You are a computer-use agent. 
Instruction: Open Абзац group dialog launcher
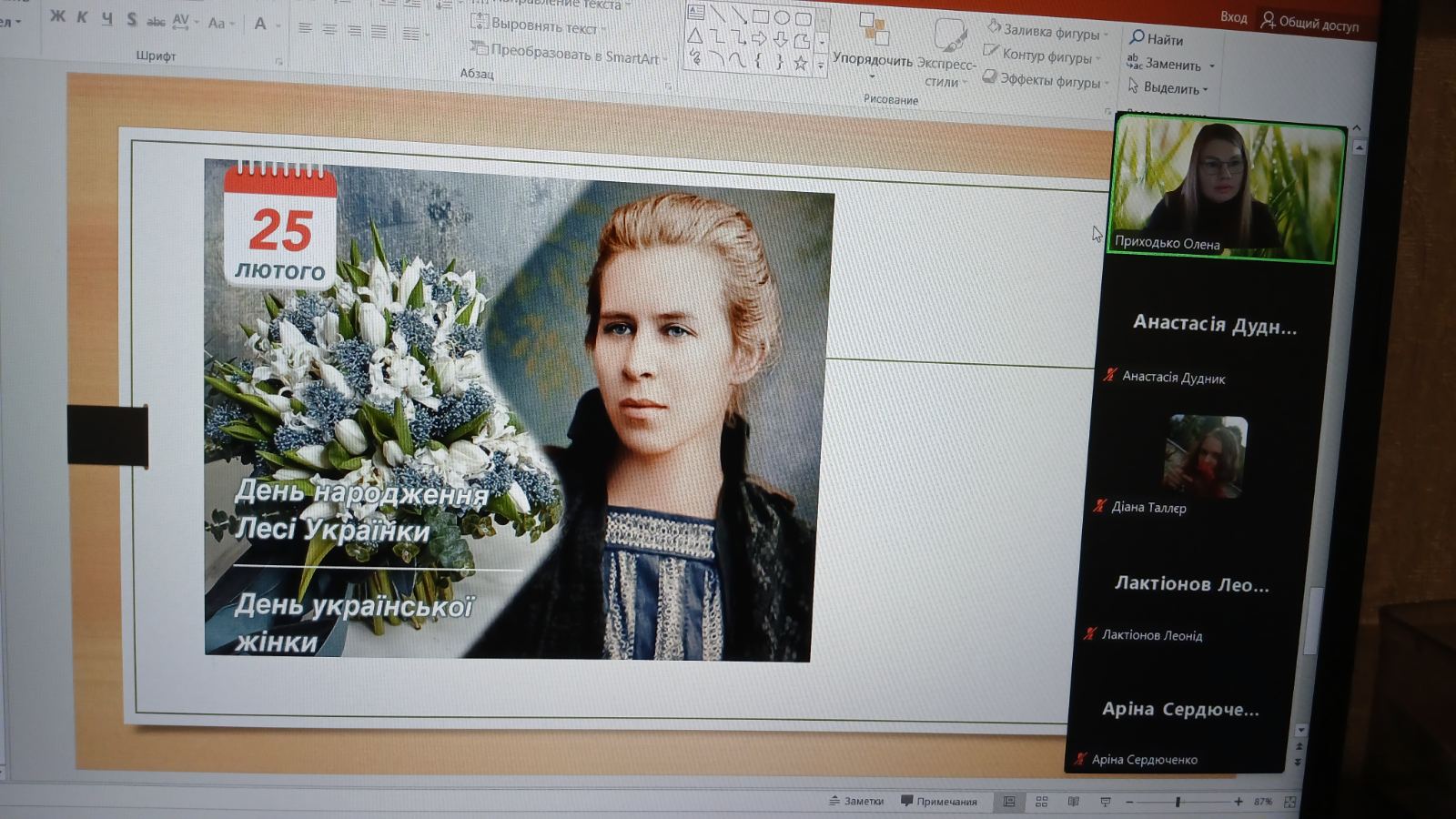[668, 85]
